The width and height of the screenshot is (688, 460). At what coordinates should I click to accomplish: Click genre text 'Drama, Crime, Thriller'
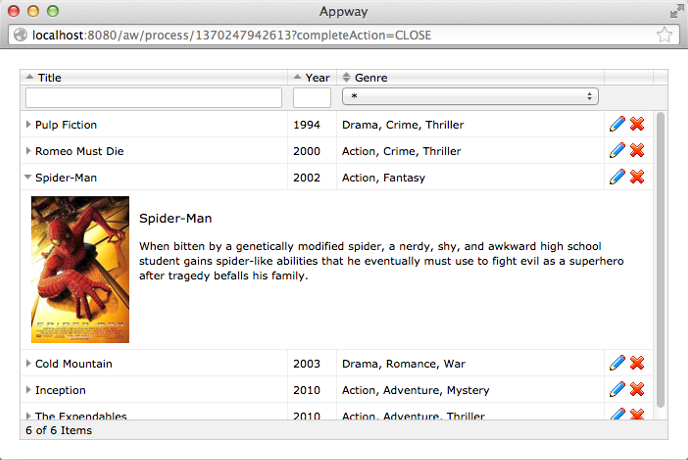(x=403, y=125)
